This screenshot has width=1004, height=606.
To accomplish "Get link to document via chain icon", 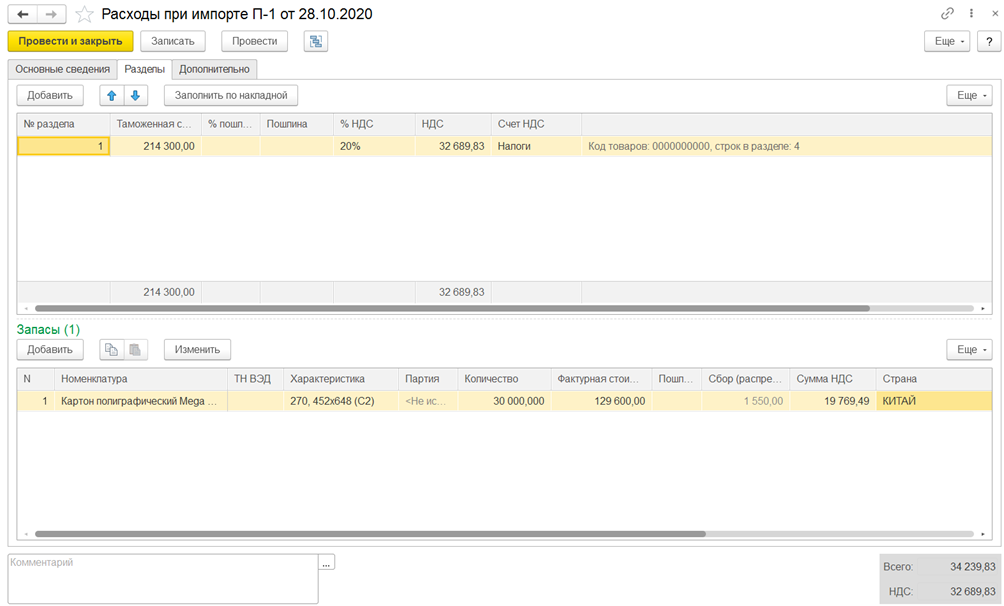I will (947, 14).
